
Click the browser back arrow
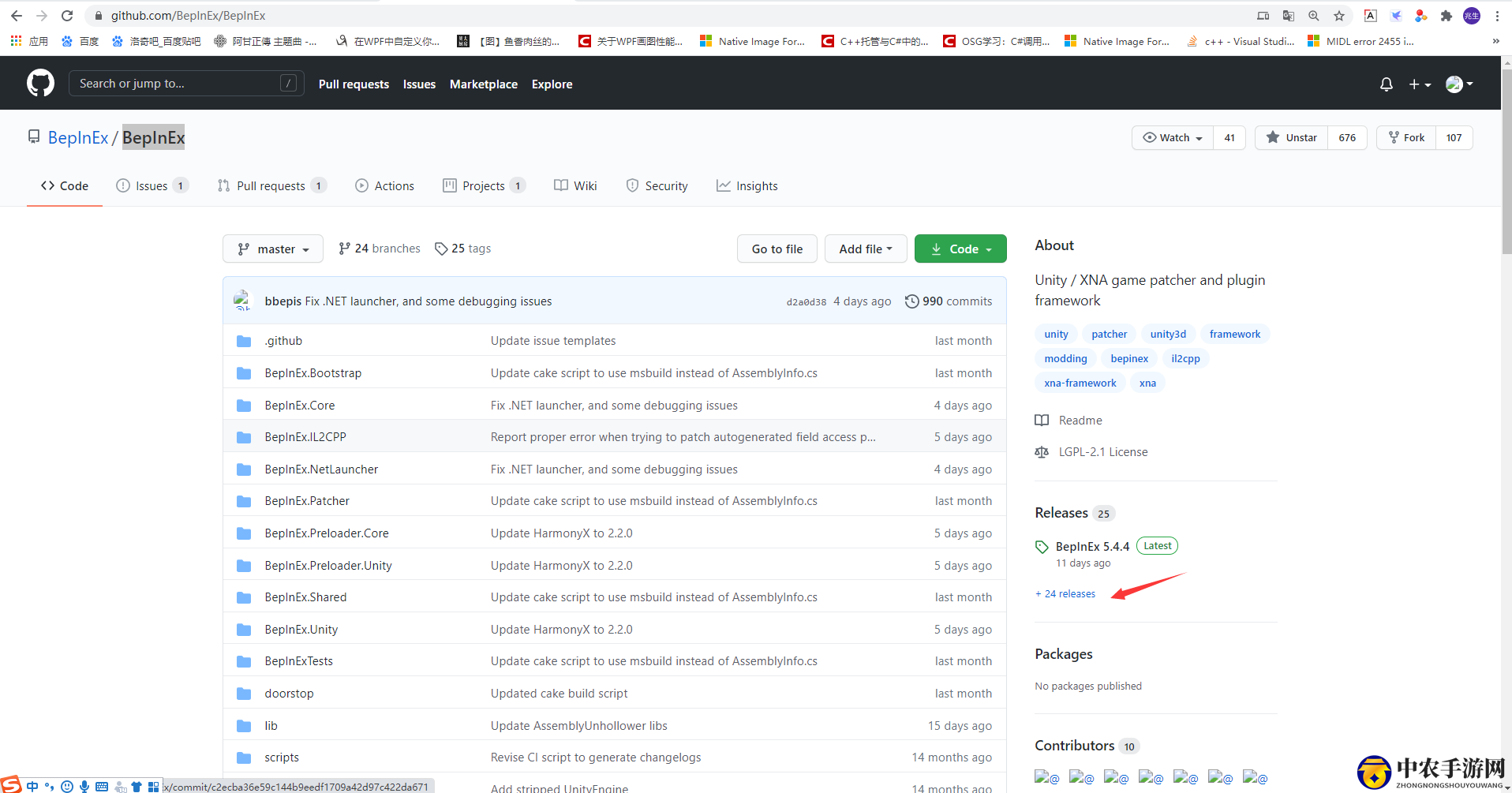coord(17,16)
